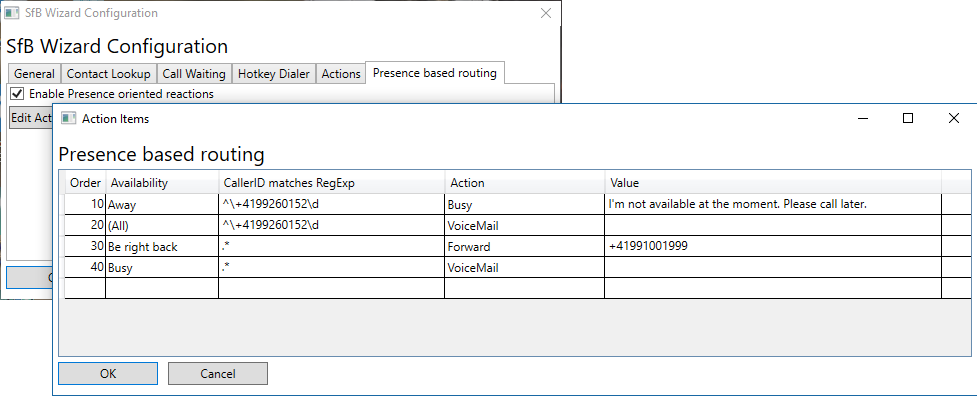This screenshot has width=977, height=396.
Task: Switch to the Call Waiting tab
Action: [194, 73]
